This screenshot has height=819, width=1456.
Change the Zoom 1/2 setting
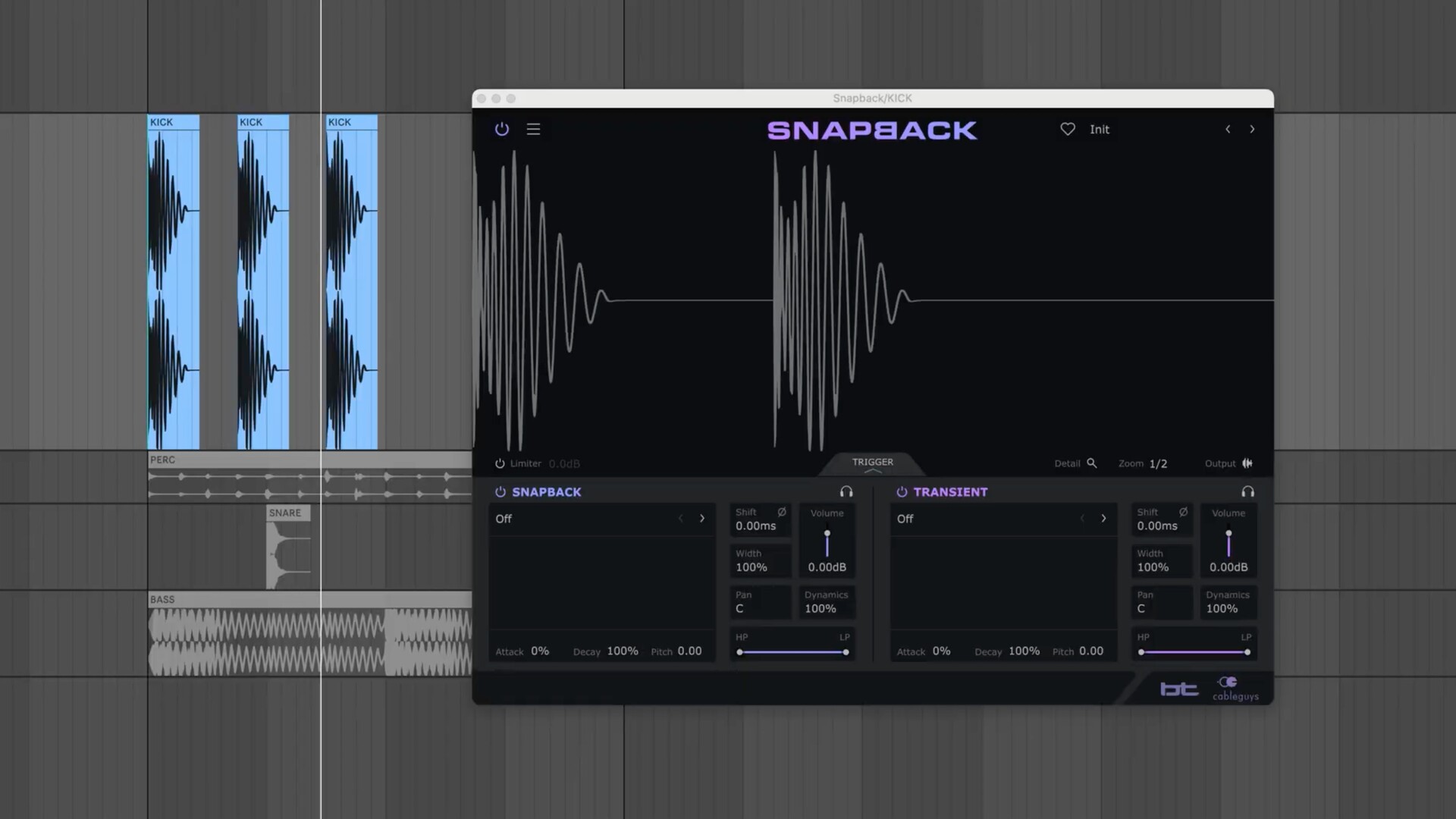coord(1158,463)
